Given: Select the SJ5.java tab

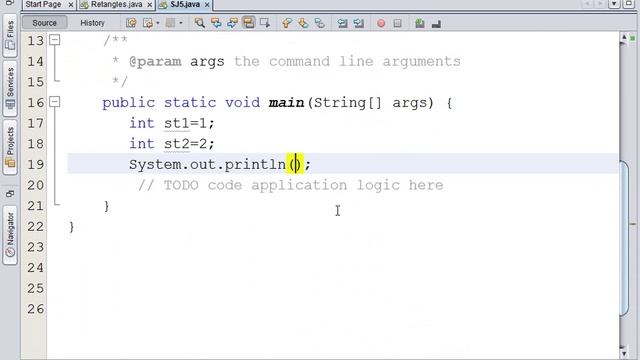Looking at the screenshot, I should coord(185,4).
